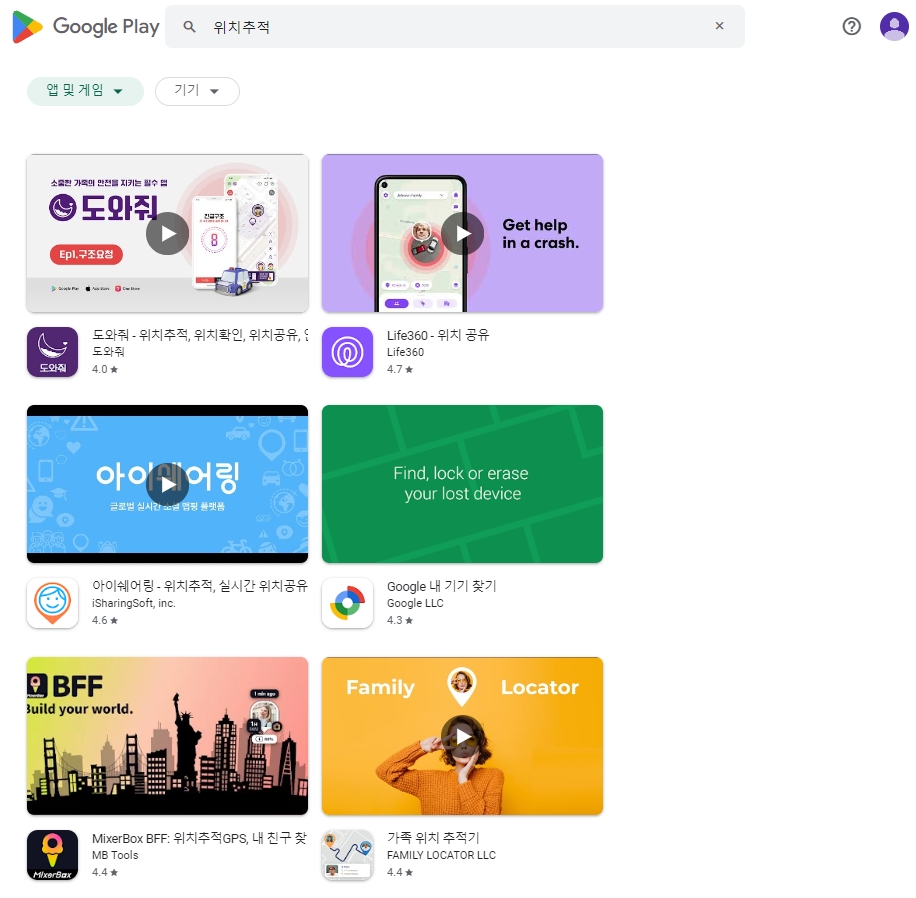Focus the search box containing 위치추적
This screenshot has height=898, width=916.
click(x=454, y=27)
